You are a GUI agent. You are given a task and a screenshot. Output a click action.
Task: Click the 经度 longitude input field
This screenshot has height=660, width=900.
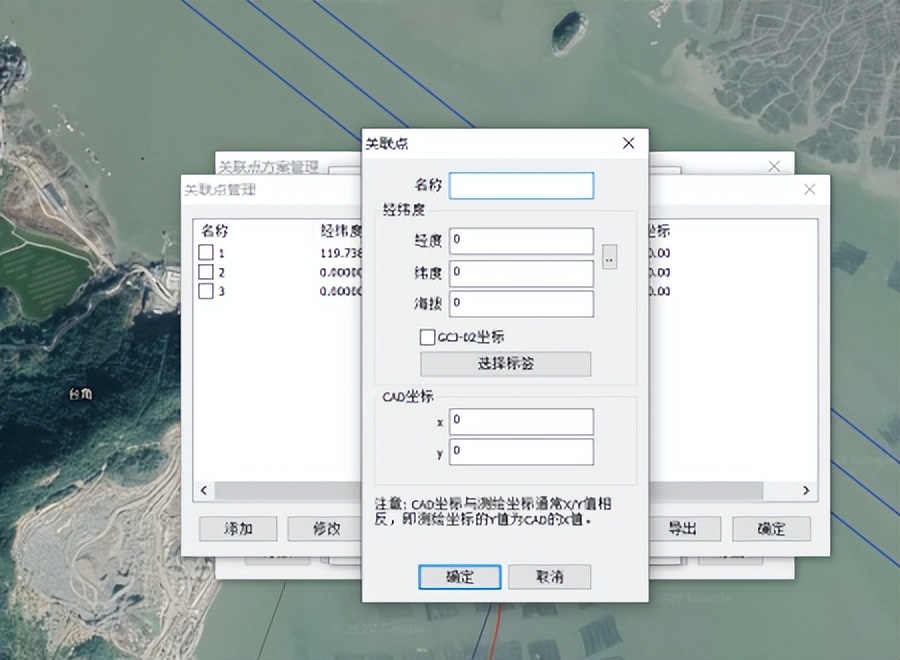[x=521, y=241]
